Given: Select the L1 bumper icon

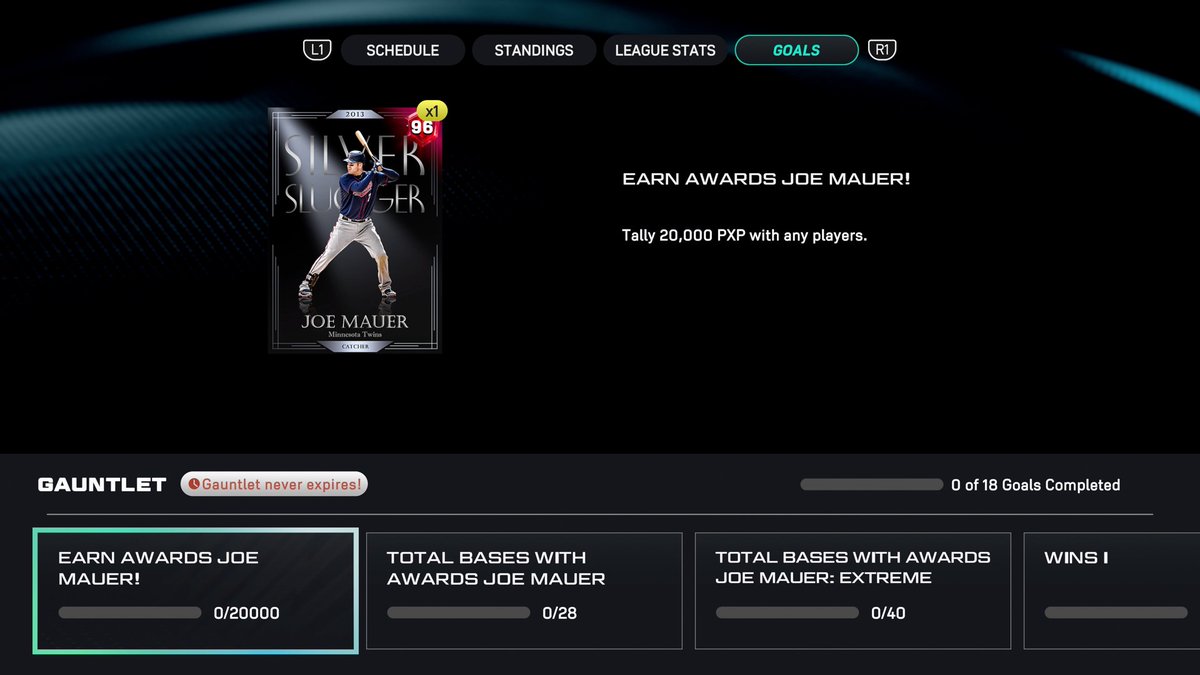Looking at the screenshot, I should [316, 50].
